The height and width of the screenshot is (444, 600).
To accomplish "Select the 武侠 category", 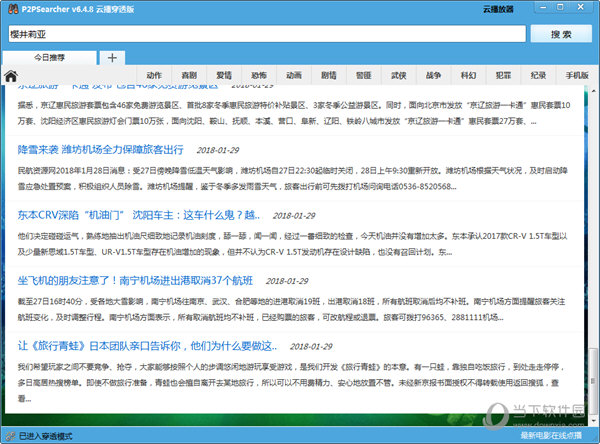I will tap(399, 75).
